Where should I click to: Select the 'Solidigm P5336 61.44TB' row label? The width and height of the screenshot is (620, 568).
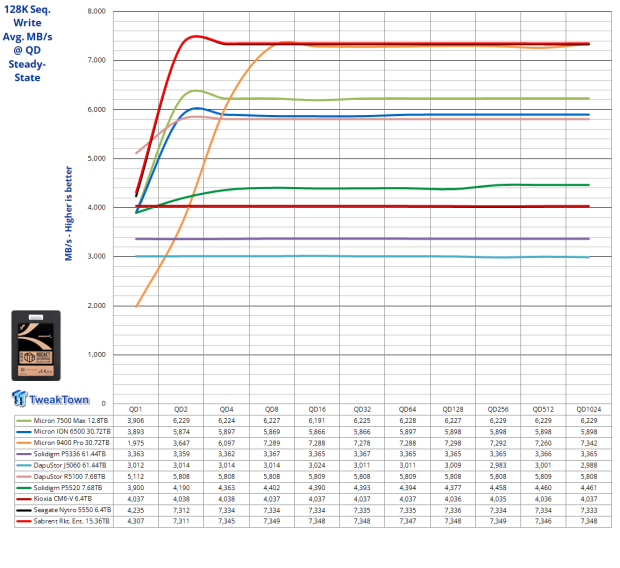point(70,454)
